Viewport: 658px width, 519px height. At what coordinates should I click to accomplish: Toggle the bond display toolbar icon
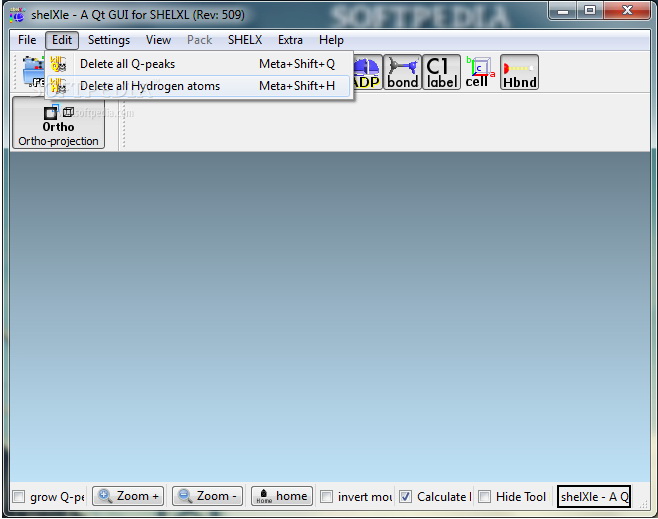402,72
